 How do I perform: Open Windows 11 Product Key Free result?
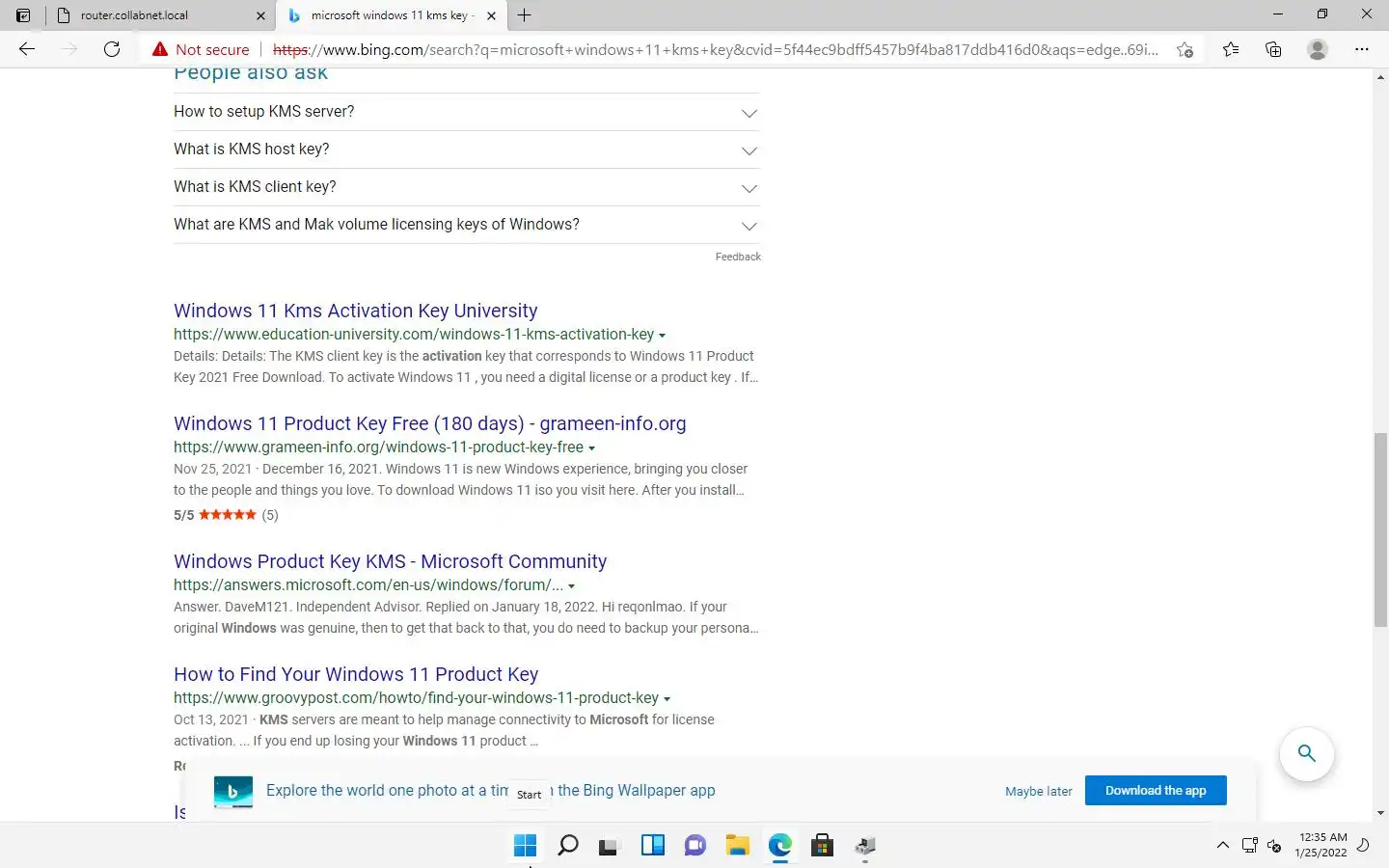[x=429, y=423]
